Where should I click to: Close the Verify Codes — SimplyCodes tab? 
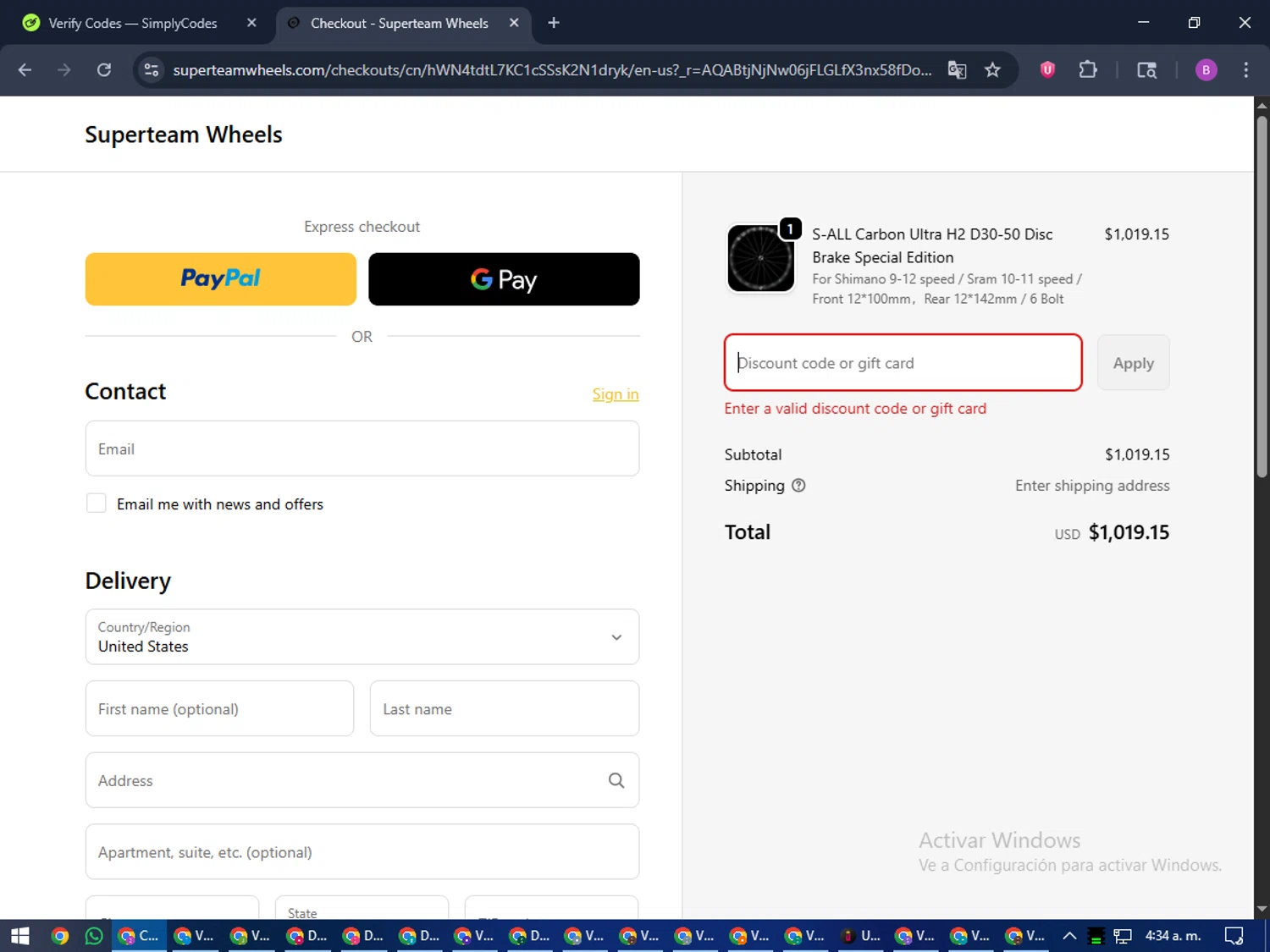251,23
